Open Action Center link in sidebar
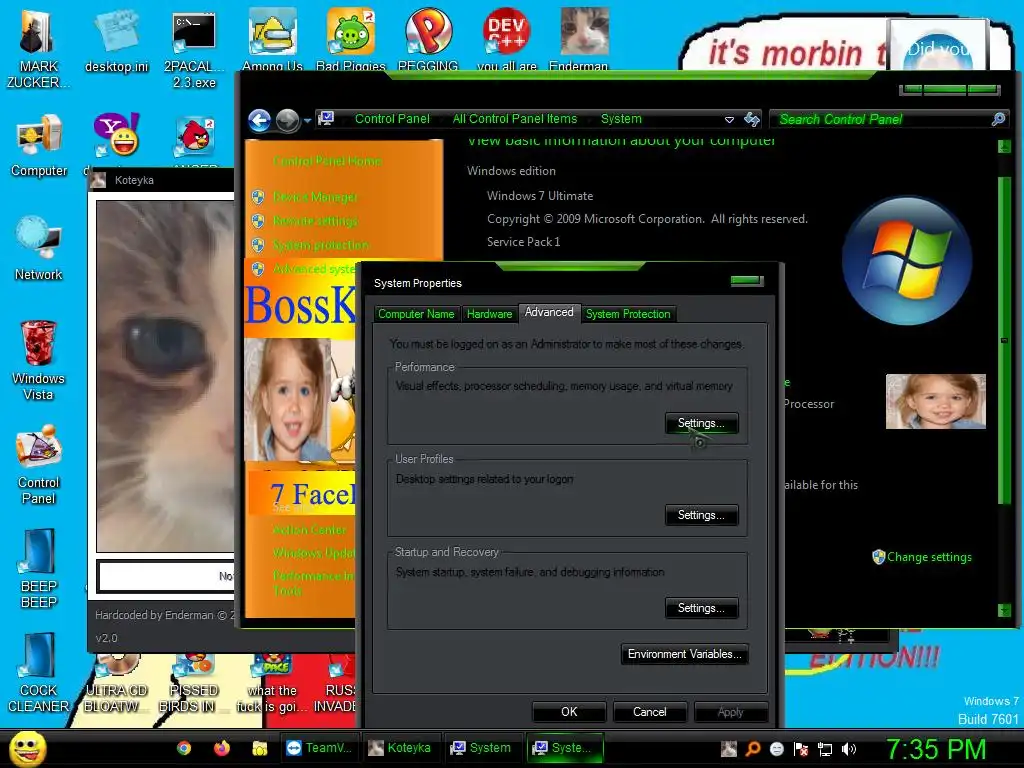The width and height of the screenshot is (1024, 768). tap(310, 530)
